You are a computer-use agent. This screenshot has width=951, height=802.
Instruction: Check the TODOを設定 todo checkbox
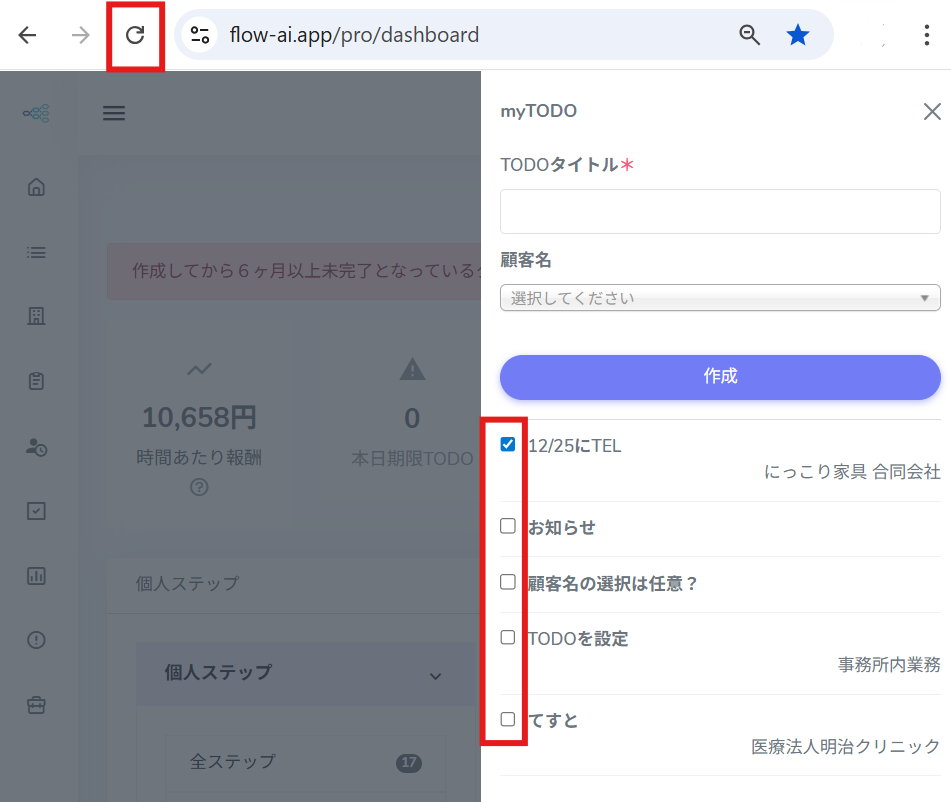[508, 637]
